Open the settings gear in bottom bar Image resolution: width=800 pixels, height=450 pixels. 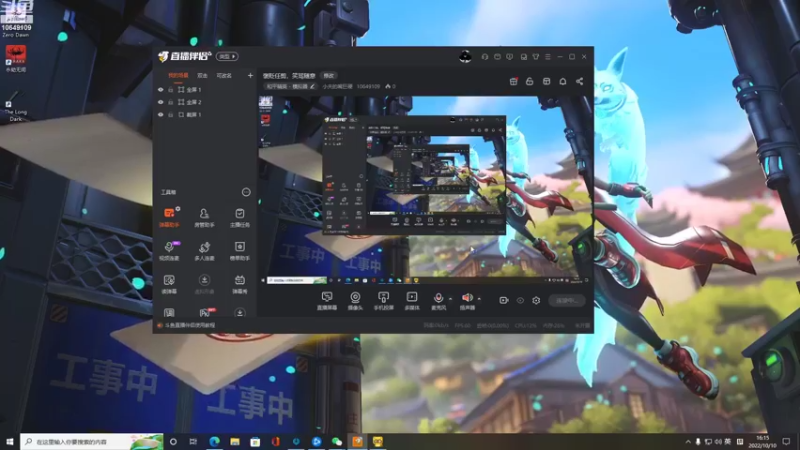click(536, 301)
